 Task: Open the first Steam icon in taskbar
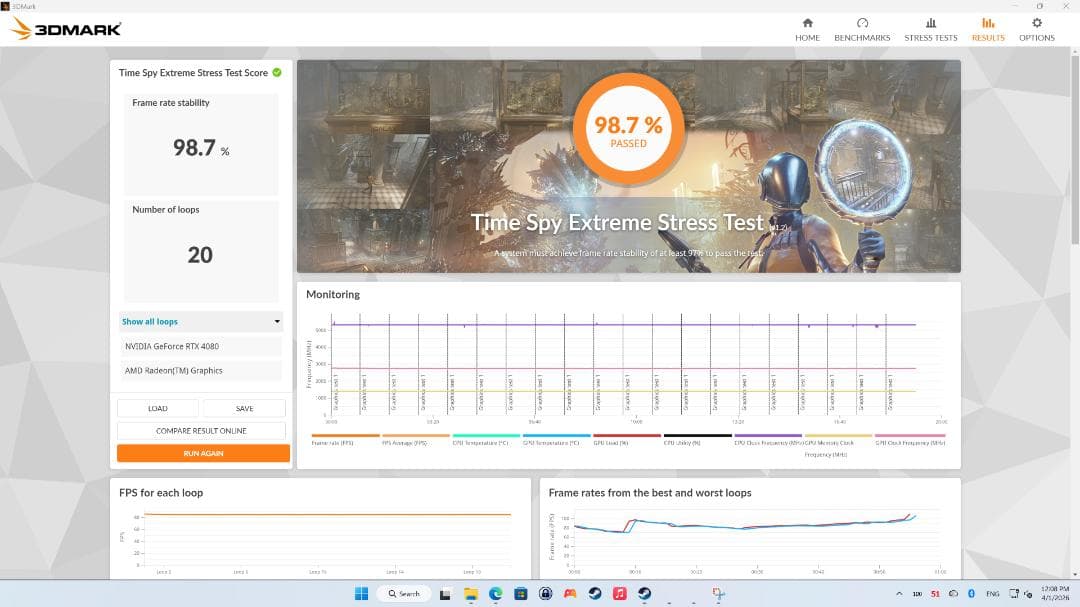(x=594, y=593)
